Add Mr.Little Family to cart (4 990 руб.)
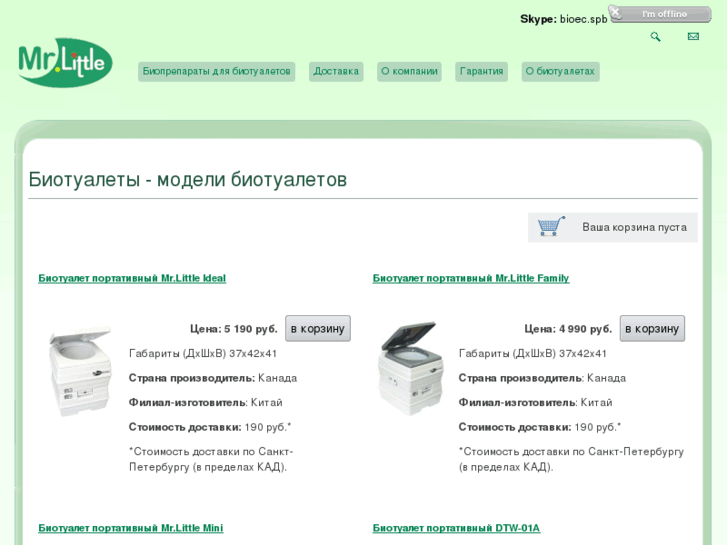This screenshot has width=727, height=545. point(652,329)
